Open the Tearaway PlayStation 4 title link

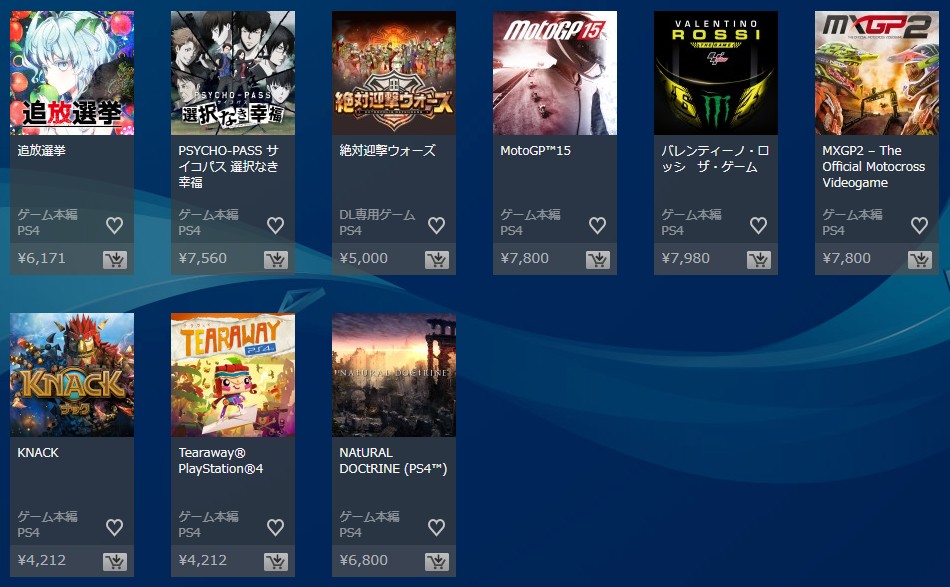coord(221,460)
